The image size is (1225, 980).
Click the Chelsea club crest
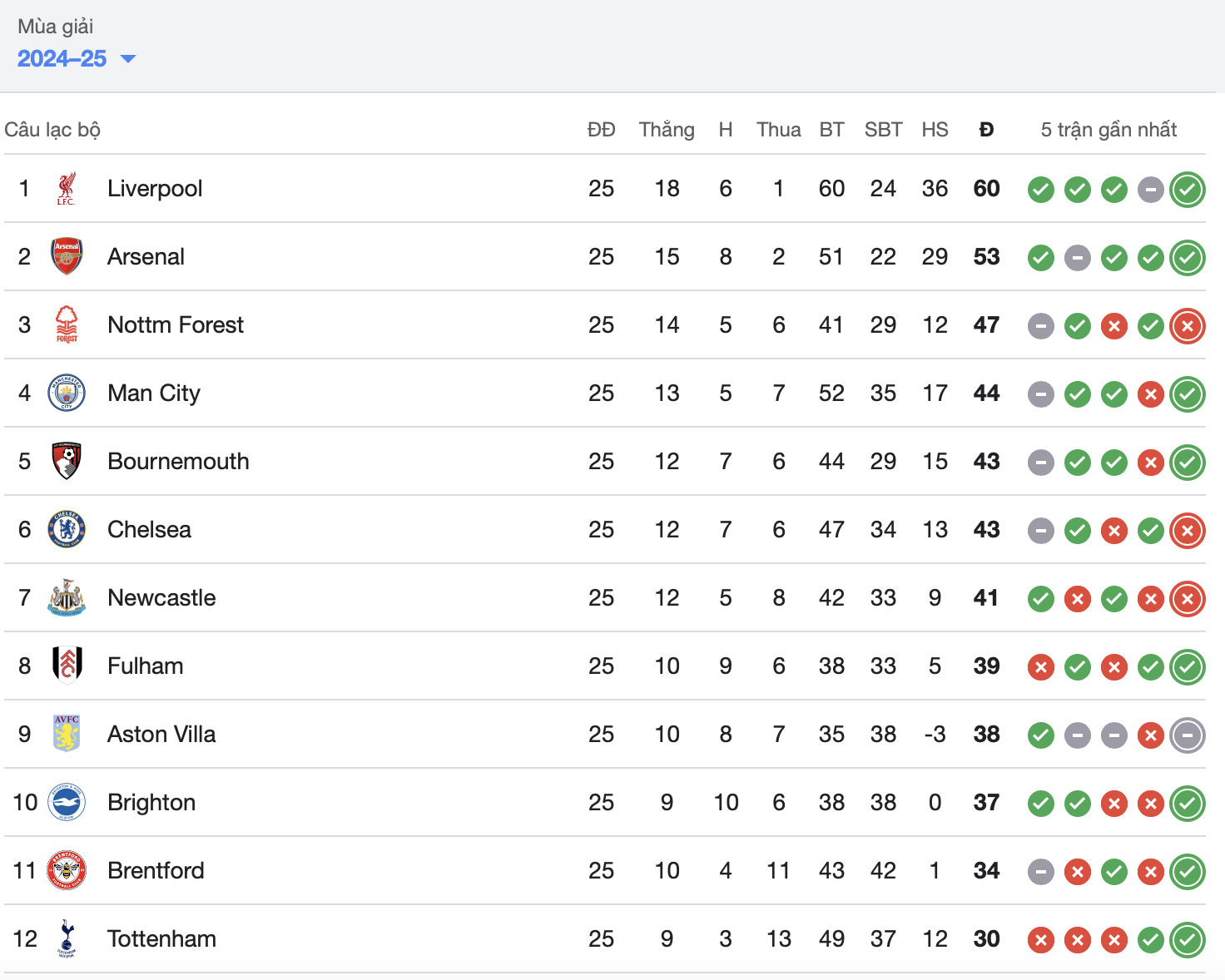67,529
